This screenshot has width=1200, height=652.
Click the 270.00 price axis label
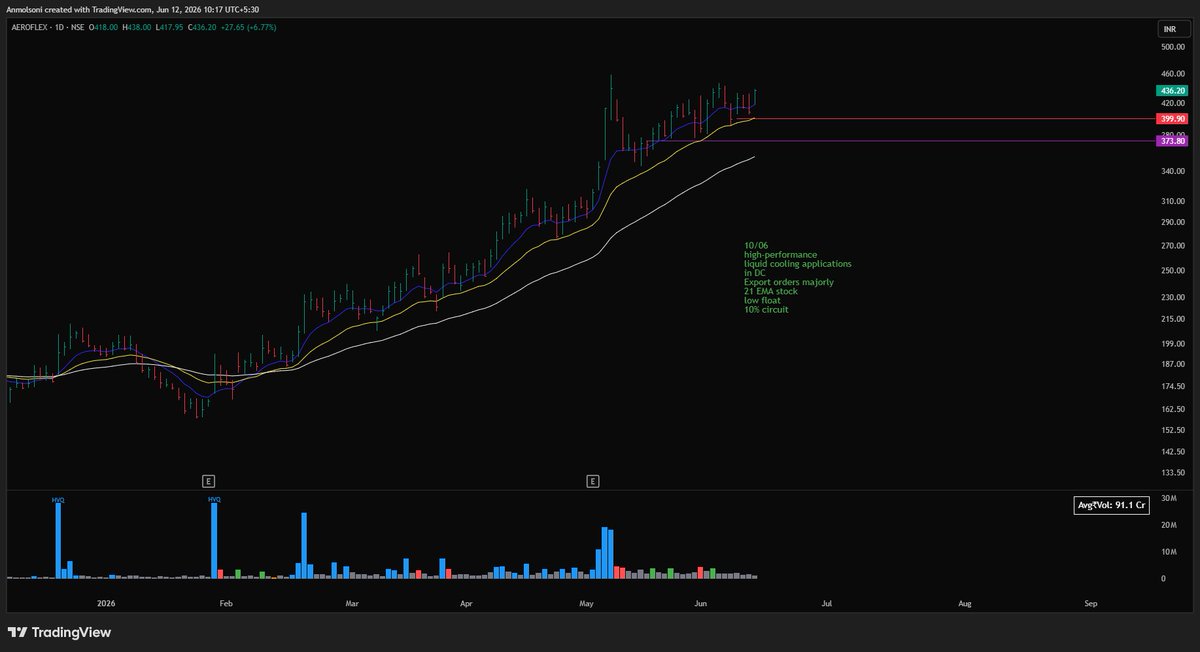coord(1172,246)
